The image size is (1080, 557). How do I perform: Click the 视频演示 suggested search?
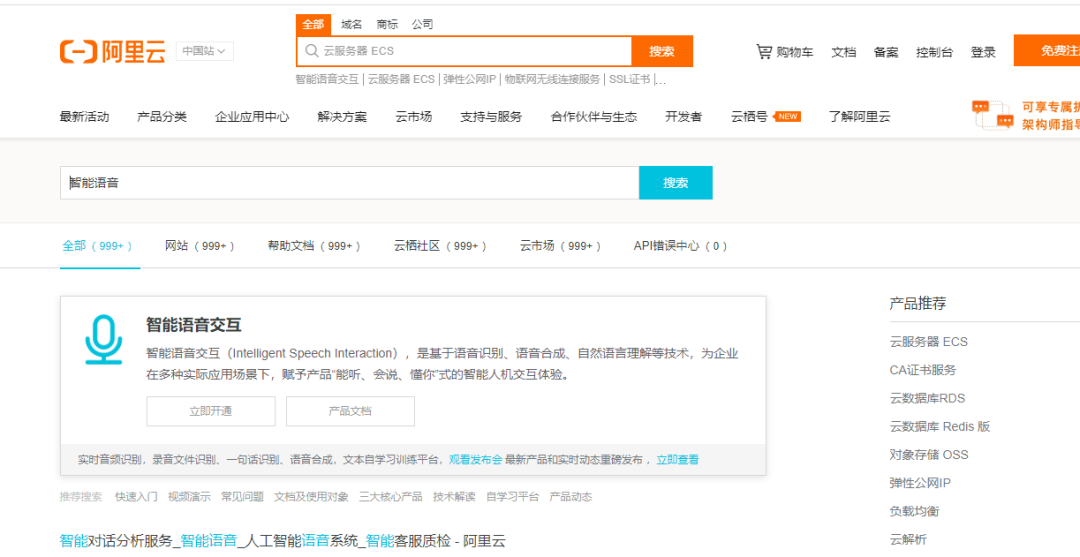pos(189,497)
